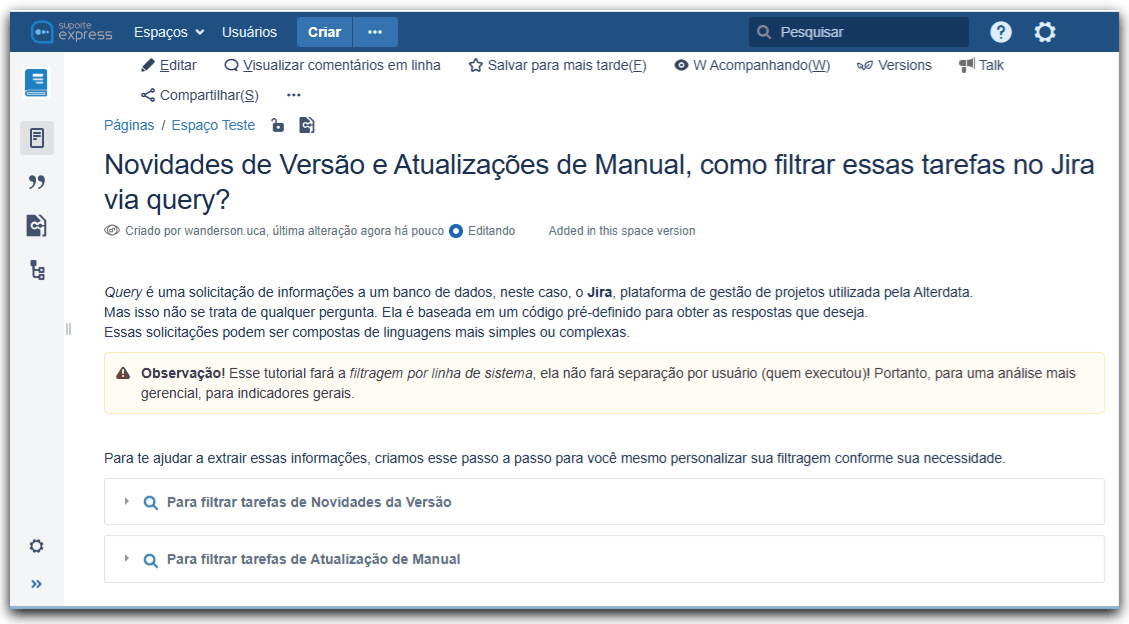Open the Espaços dropdown menu
1129x624 pixels.
click(169, 32)
